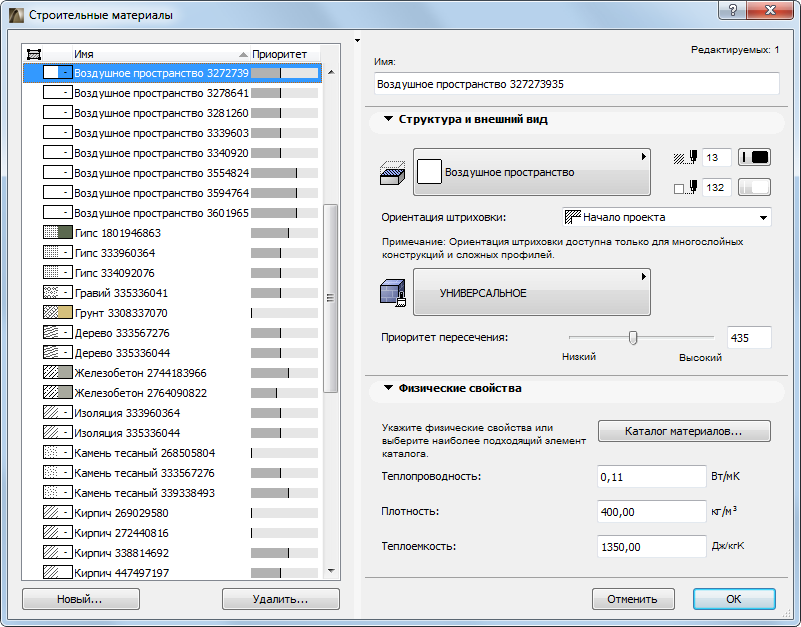Sort the list by Имя column
This screenshot has height=627, width=801.
[x=160, y=54]
